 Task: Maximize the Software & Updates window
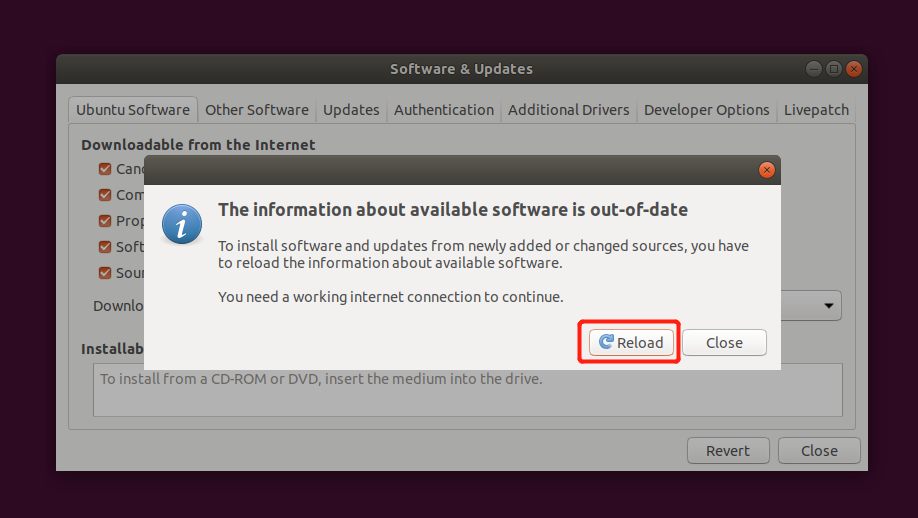pyautogui.click(x=834, y=69)
